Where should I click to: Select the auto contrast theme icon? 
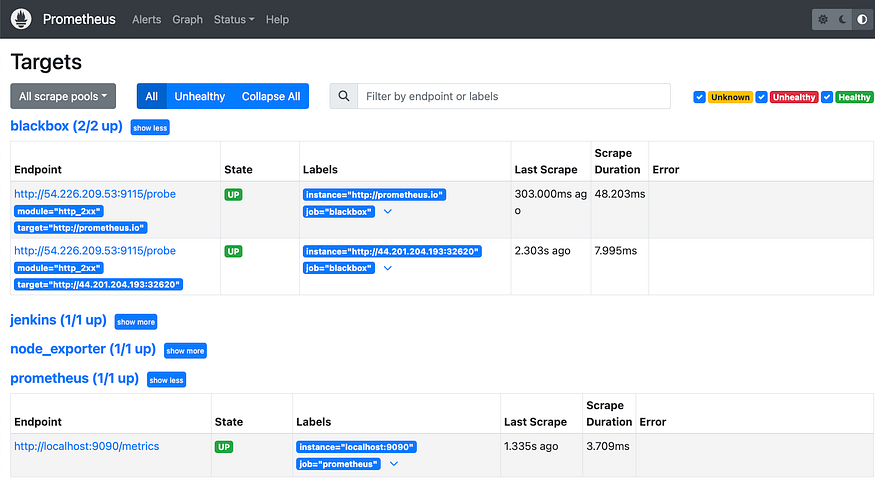click(862, 20)
